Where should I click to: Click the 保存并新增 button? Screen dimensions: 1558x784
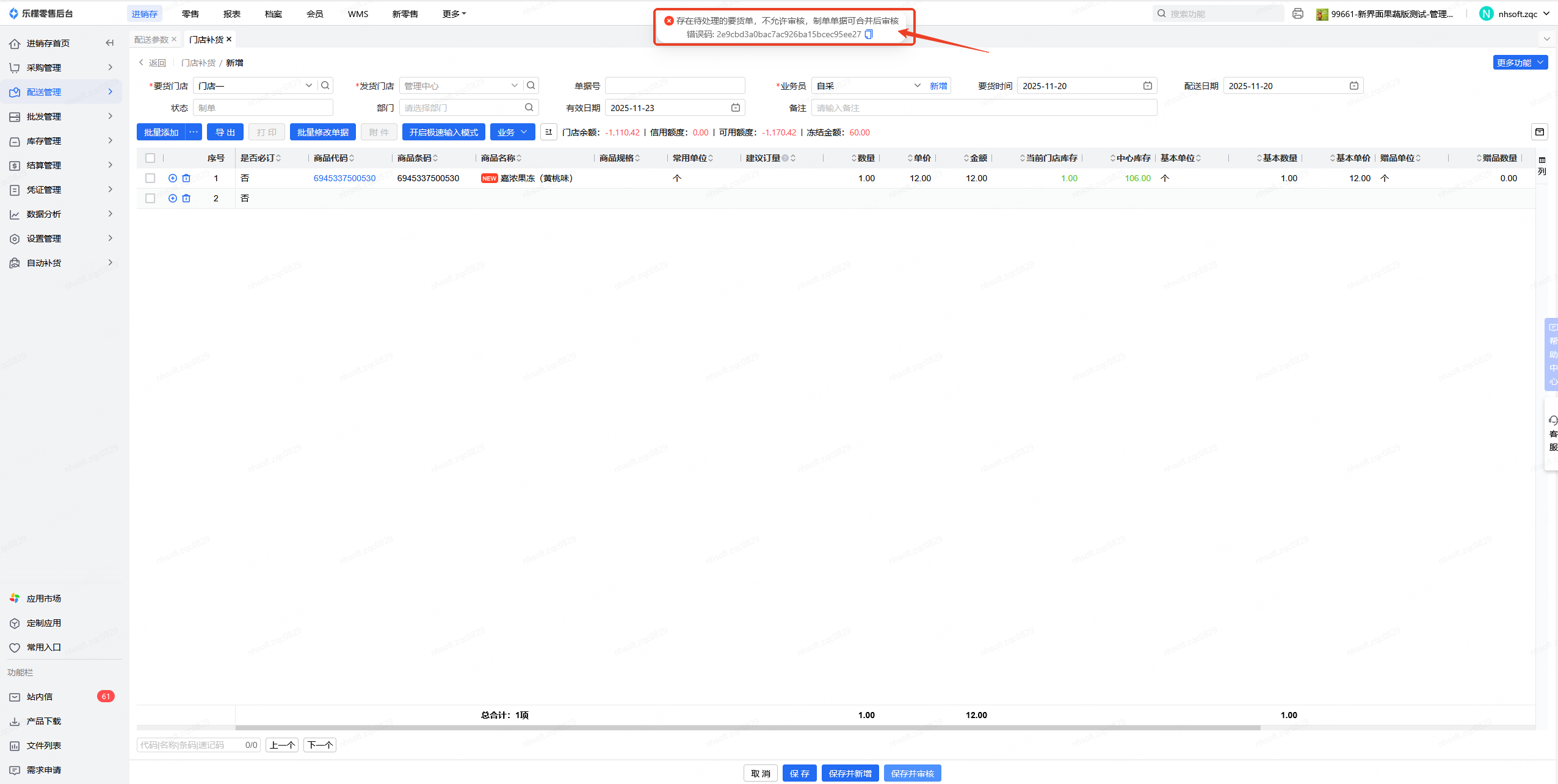pyautogui.click(x=850, y=773)
